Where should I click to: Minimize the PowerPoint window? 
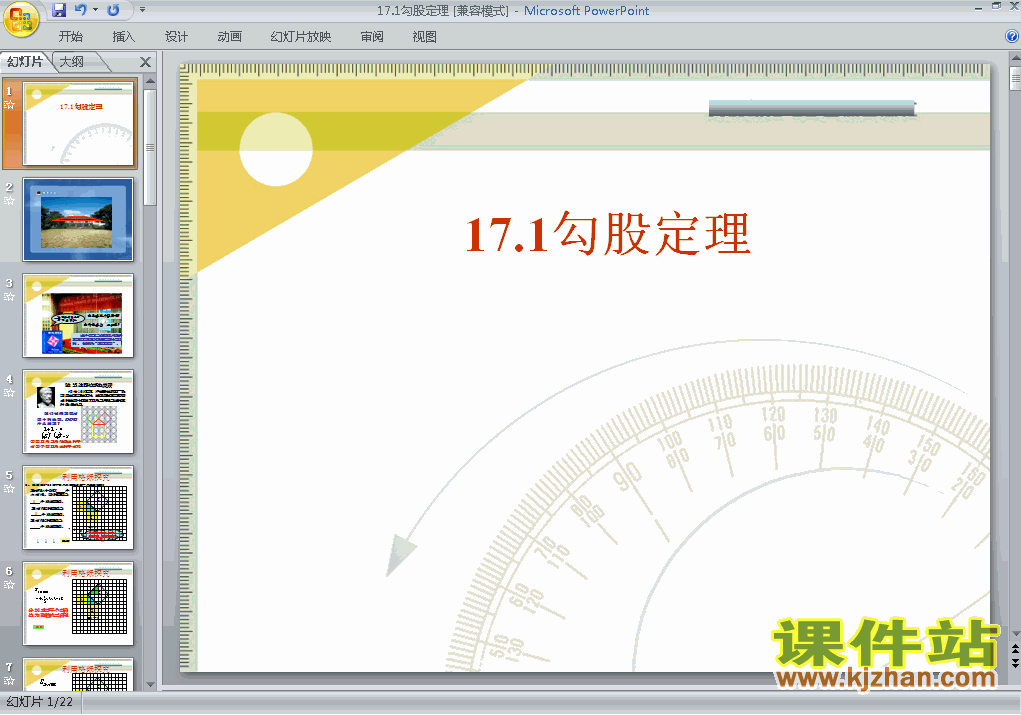979,8
